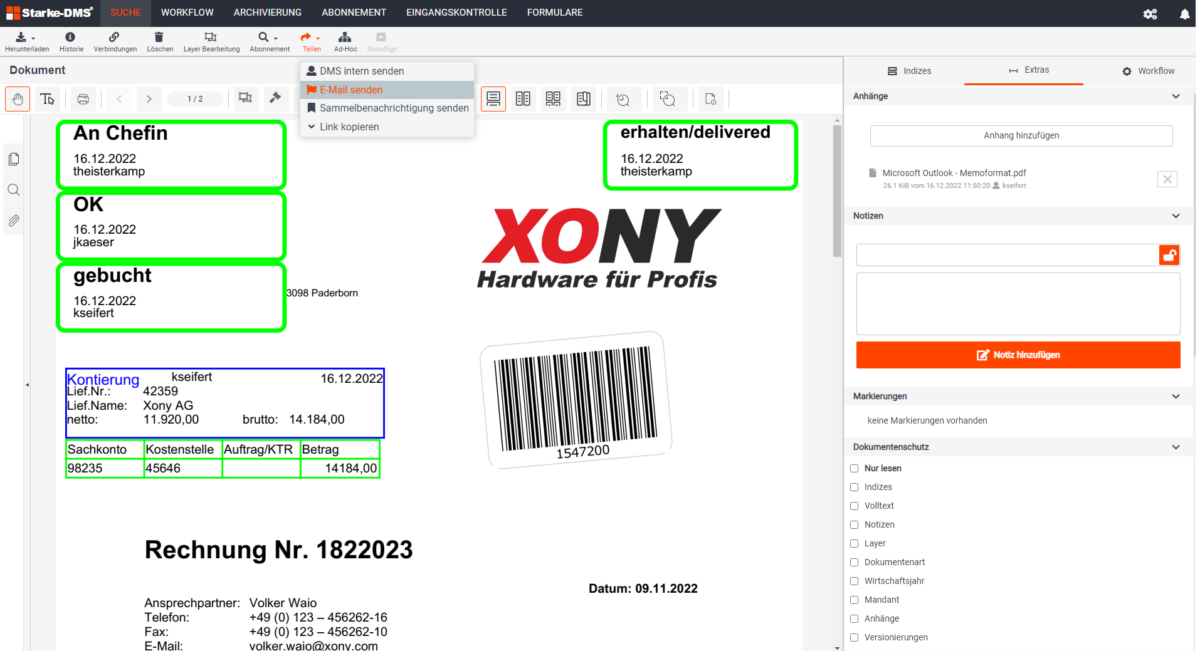Enable Dokumentenart checkbox

(x=855, y=562)
